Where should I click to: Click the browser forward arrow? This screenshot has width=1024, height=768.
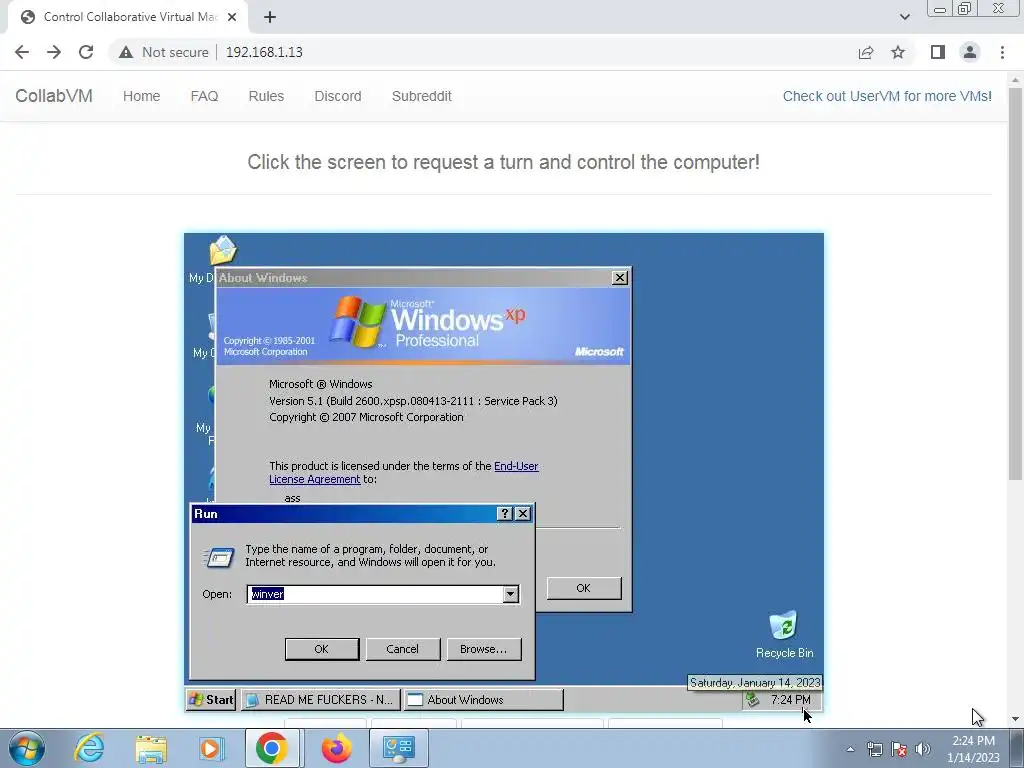pyautogui.click(x=54, y=52)
